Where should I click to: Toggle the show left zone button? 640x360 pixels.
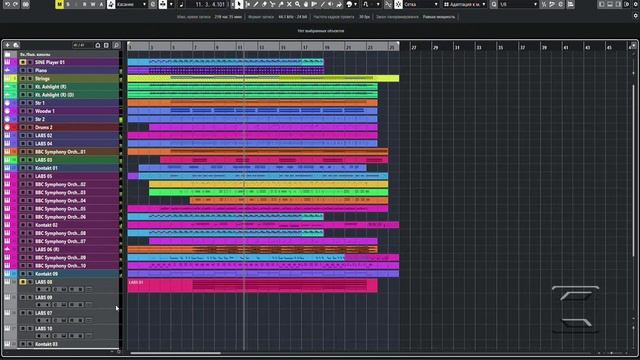click(602, 4)
